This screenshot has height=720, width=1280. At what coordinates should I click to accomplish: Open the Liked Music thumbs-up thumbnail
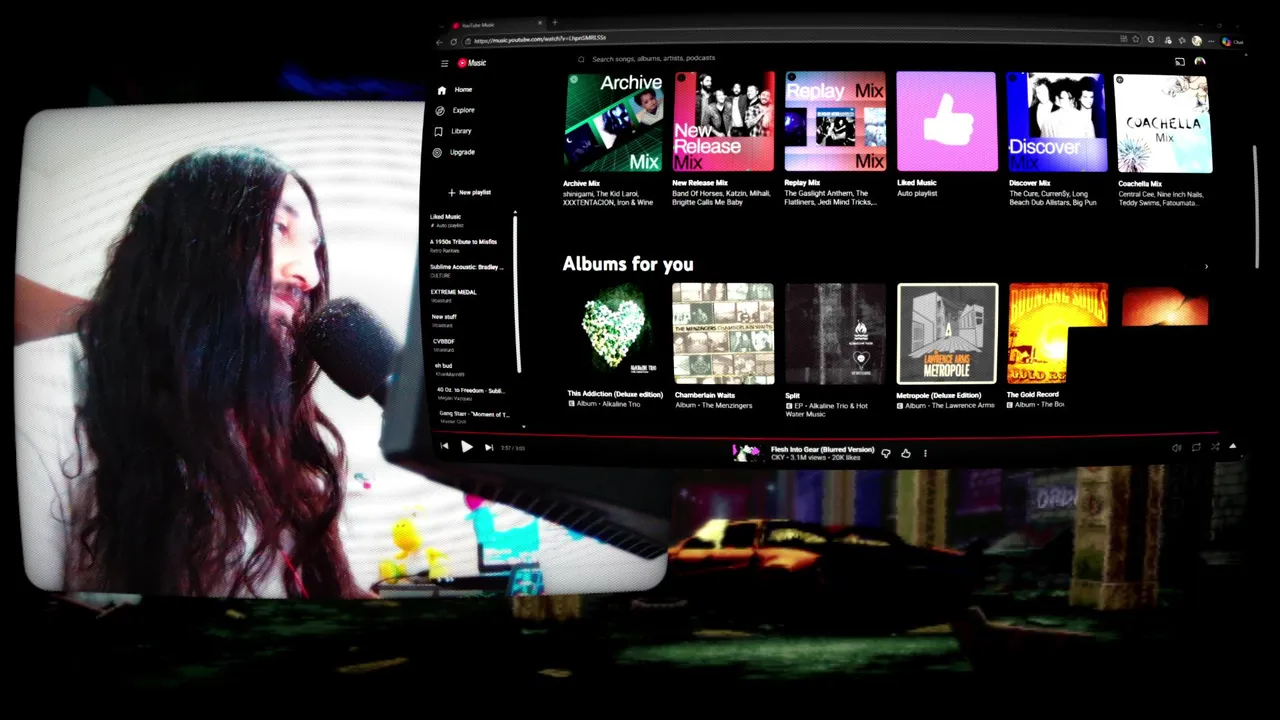tap(946, 121)
